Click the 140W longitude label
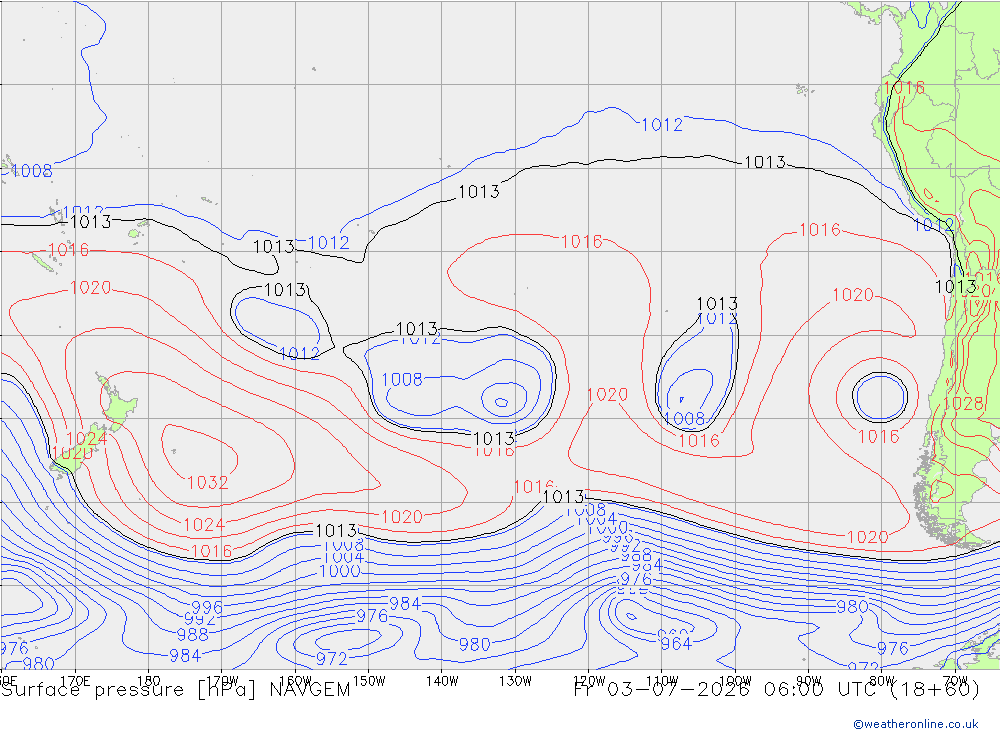This screenshot has width=1000, height=733. (x=442, y=681)
